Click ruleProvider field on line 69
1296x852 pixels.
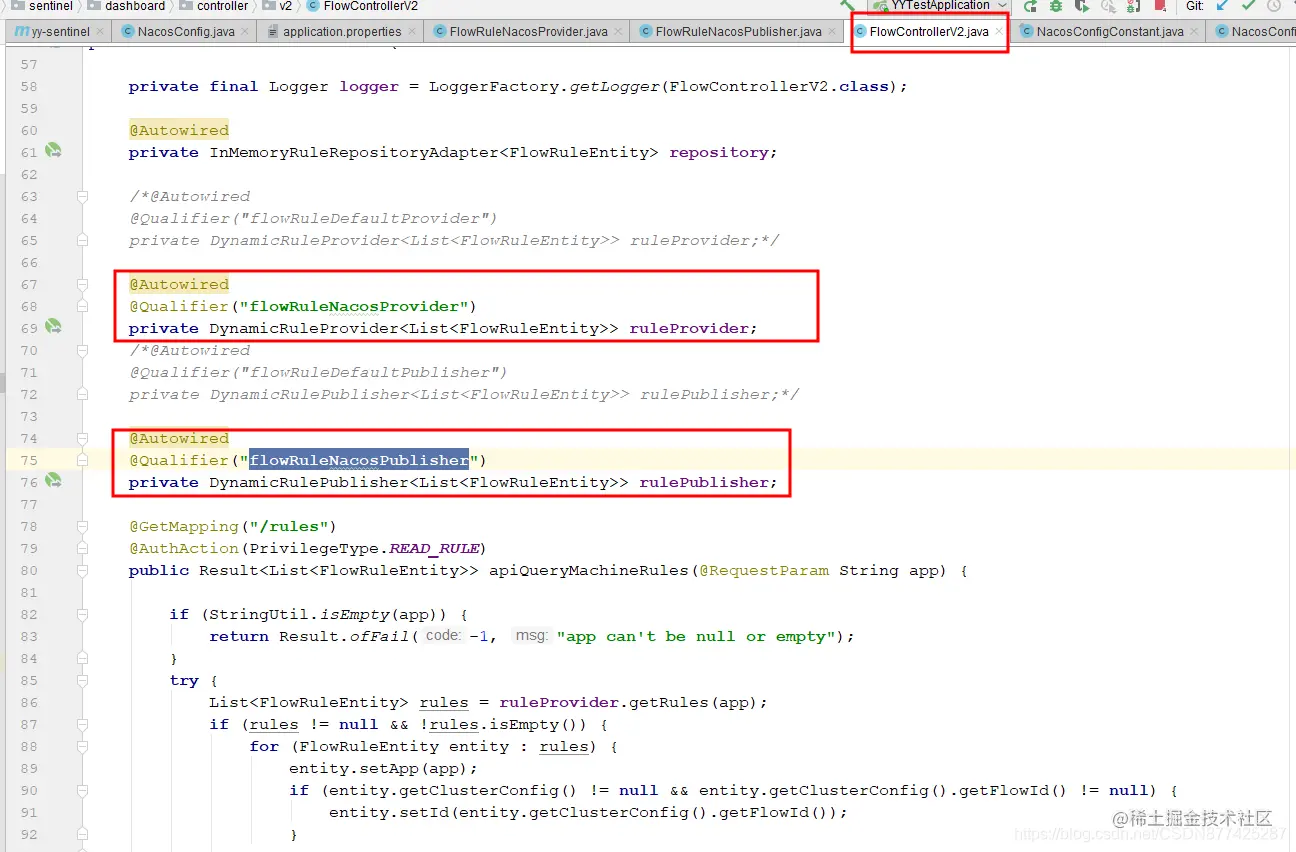pyautogui.click(x=688, y=328)
